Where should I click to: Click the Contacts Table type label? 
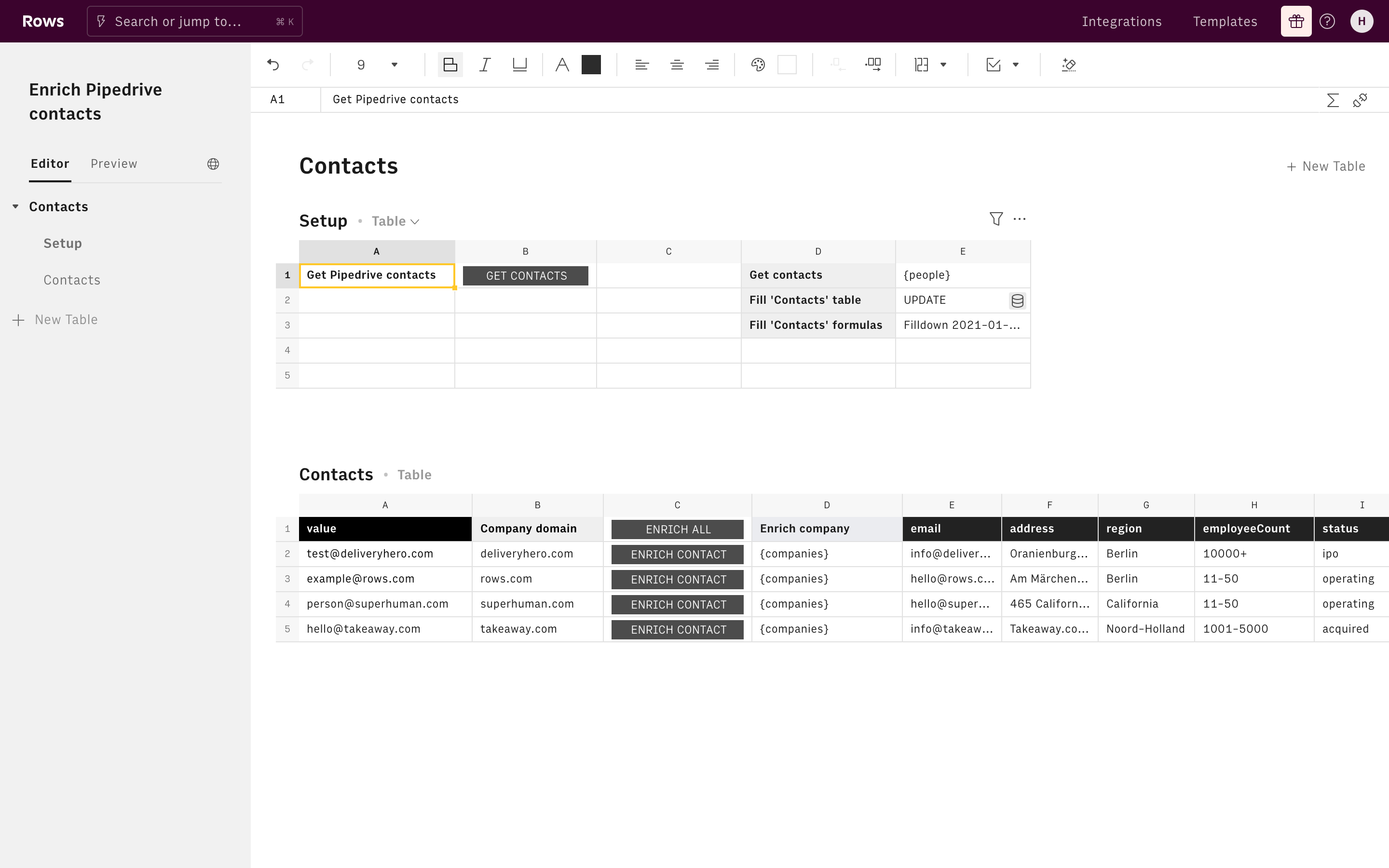[414, 475]
